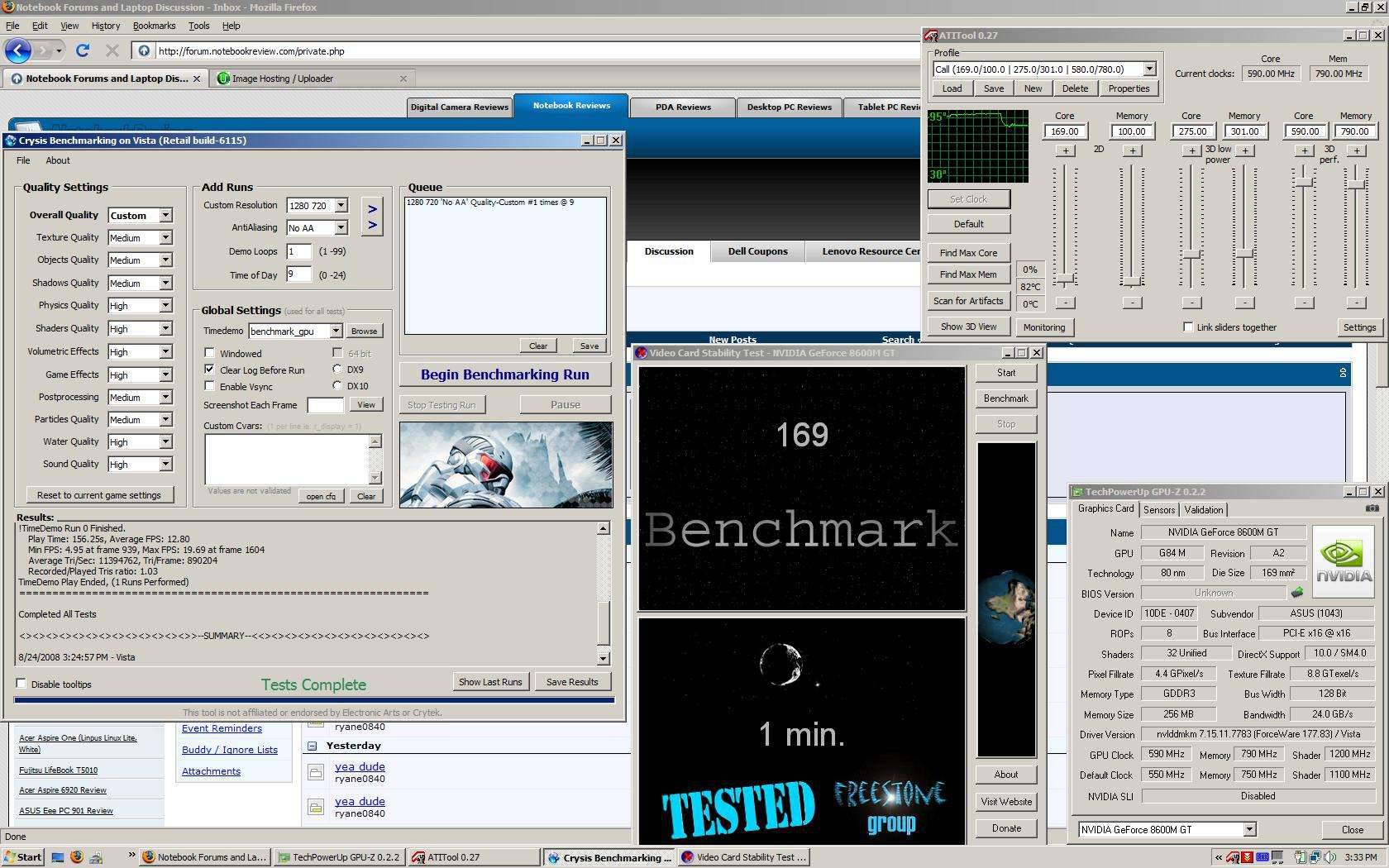Open ATITool Profile dropdown
1389x868 pixels.
(1149, 69)
